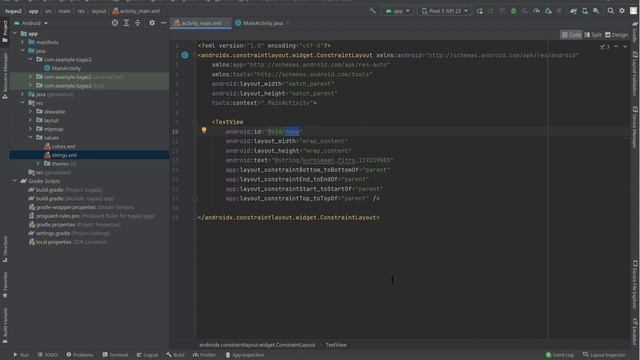Open the Layout Inspector button
The width and height of the screenshot is (640, 360).
[x=605, y=355]
